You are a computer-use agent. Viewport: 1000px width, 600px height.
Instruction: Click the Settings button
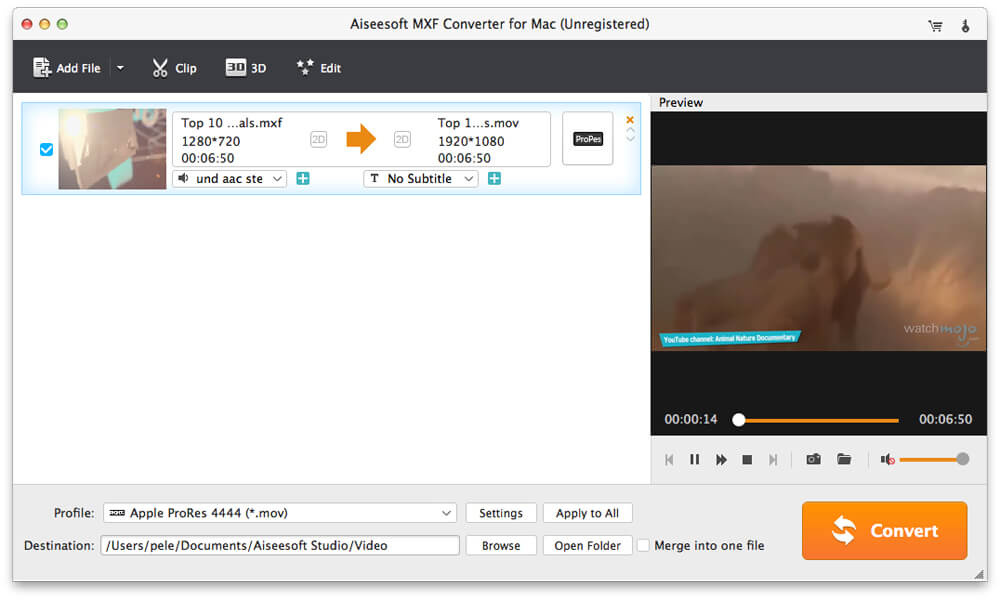pos(501,513)
